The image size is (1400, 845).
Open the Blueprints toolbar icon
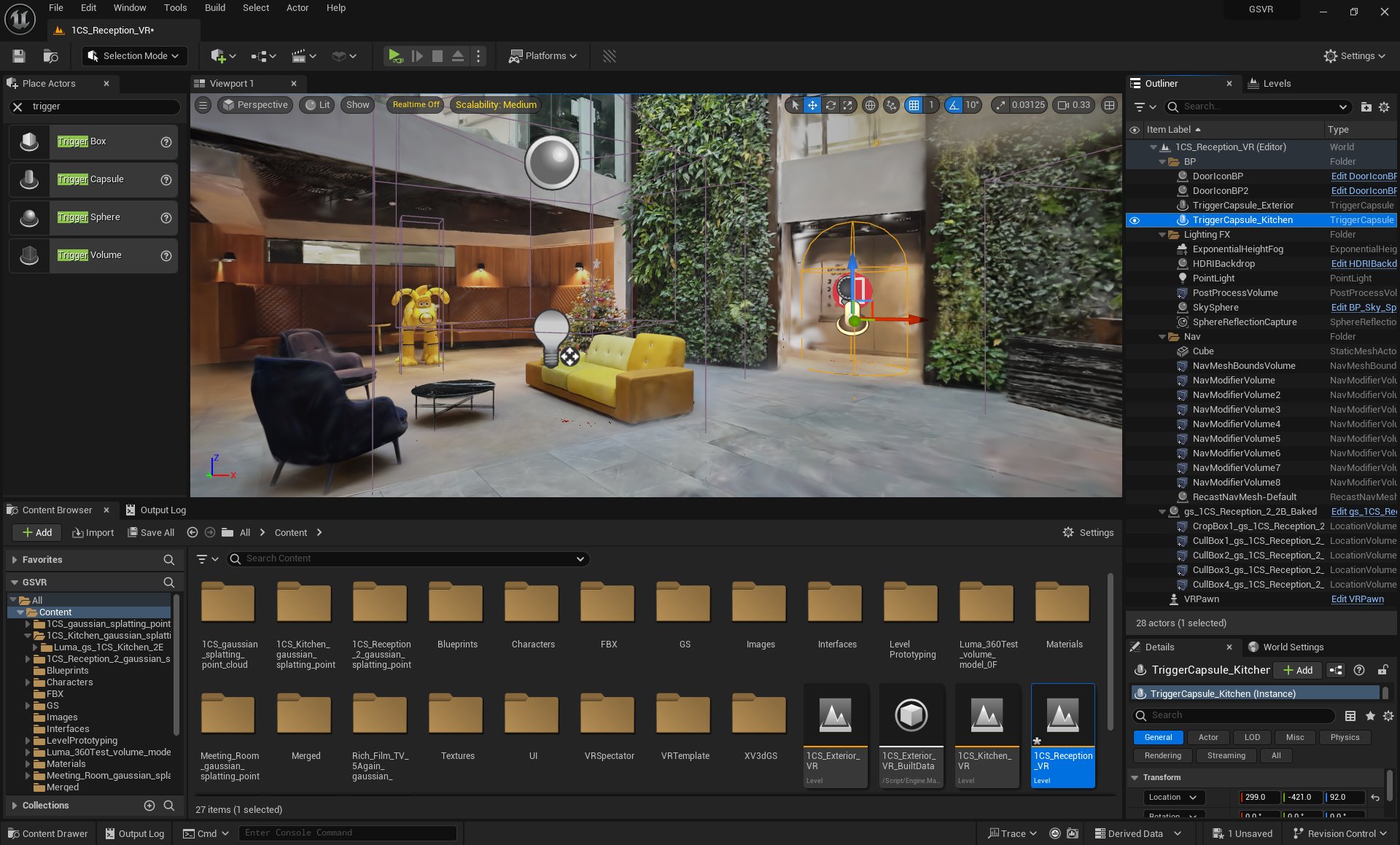(263, 56)
